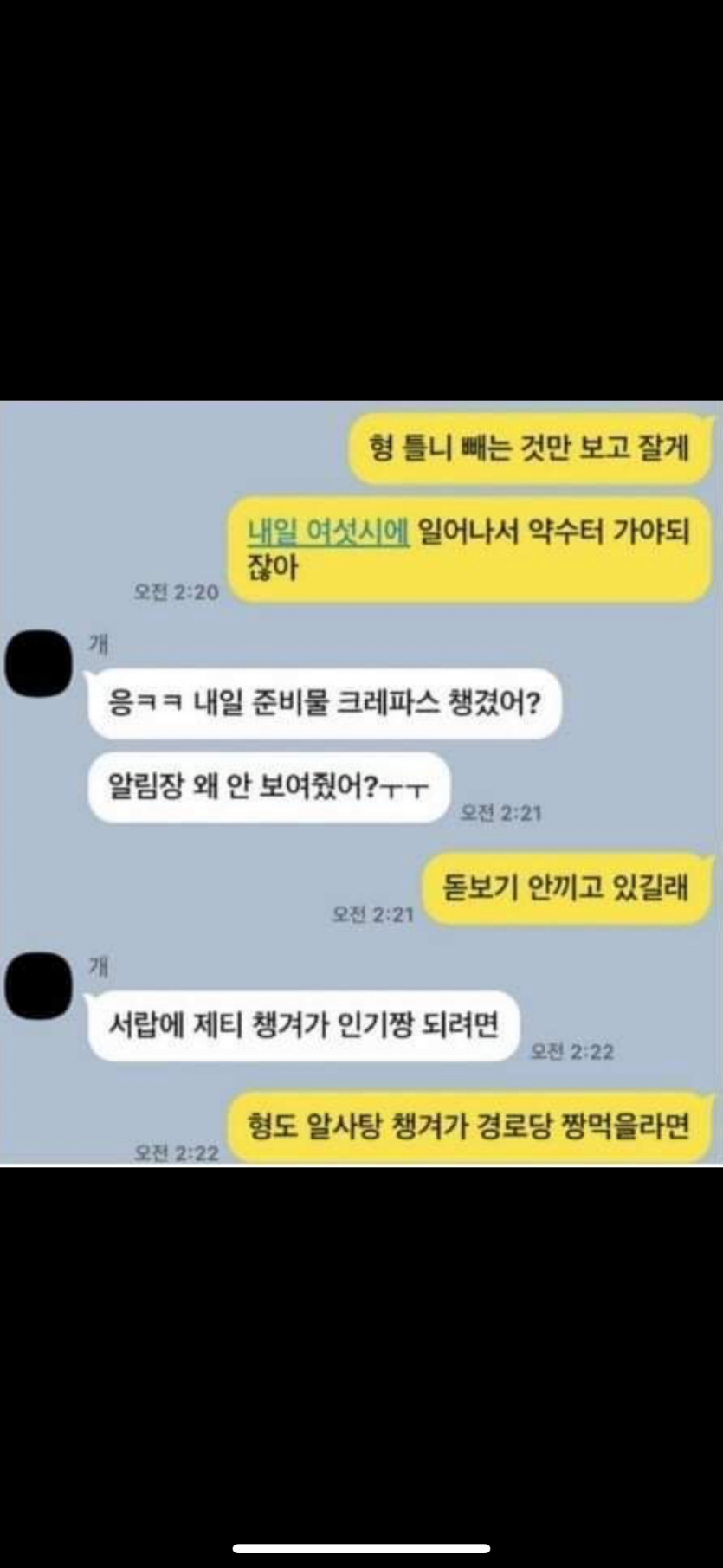723x1568 pixels.
Task: Tap the 돋보기 안끼고 있길래 yellow bubble
Action: [566, 887]
